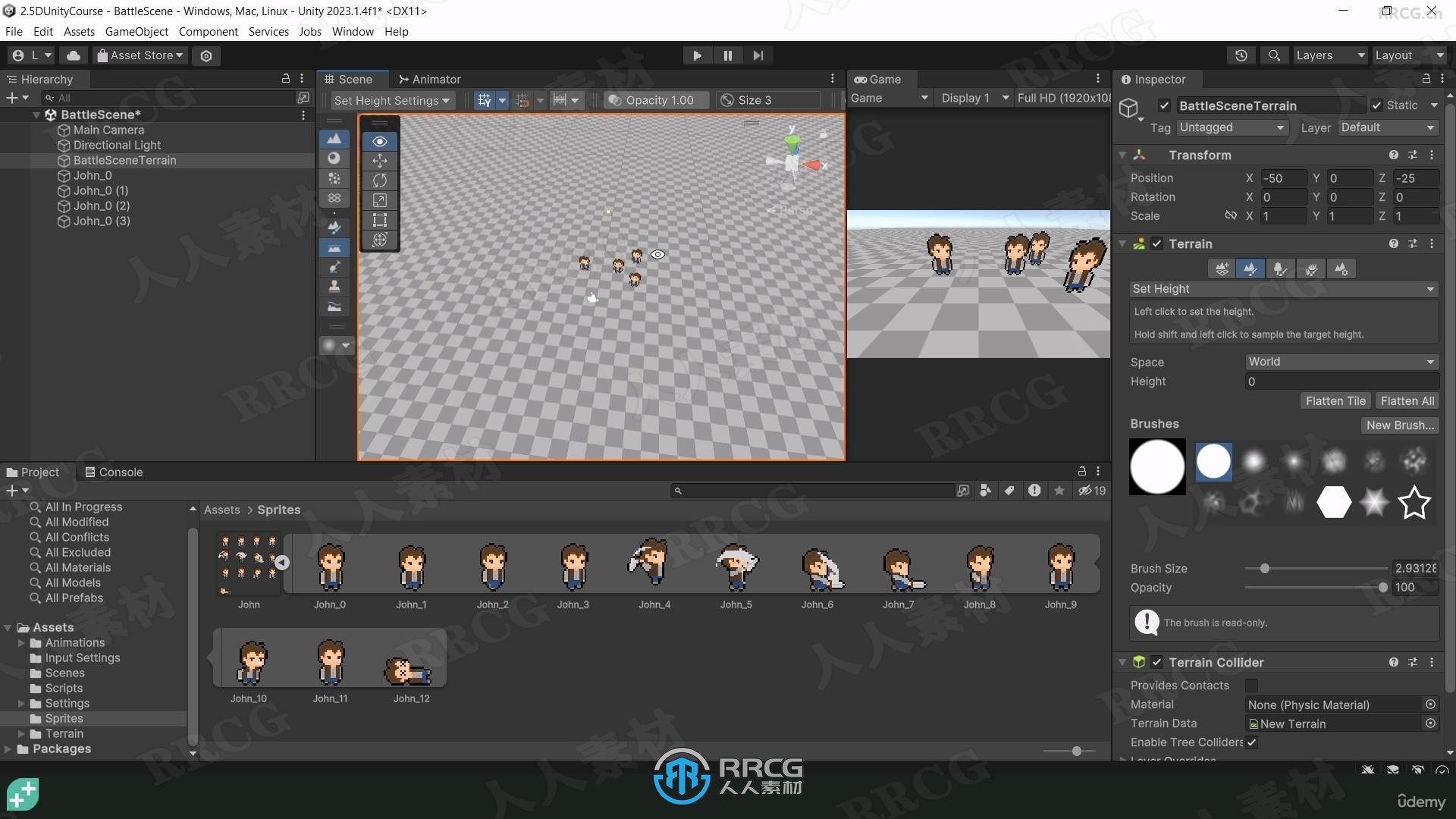The image size is (1456, 819).
Task: Select the Paint Trees terrain tool
Action: coord(1279,268)
